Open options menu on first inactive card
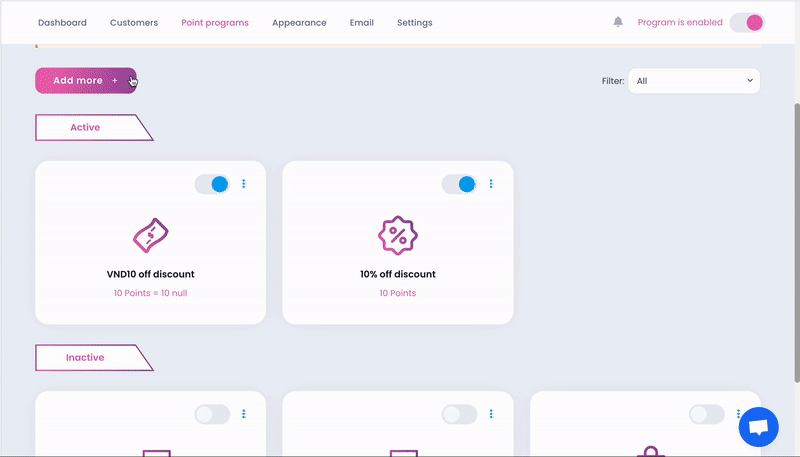Viewport: 800px width, 457px height. 244,414
